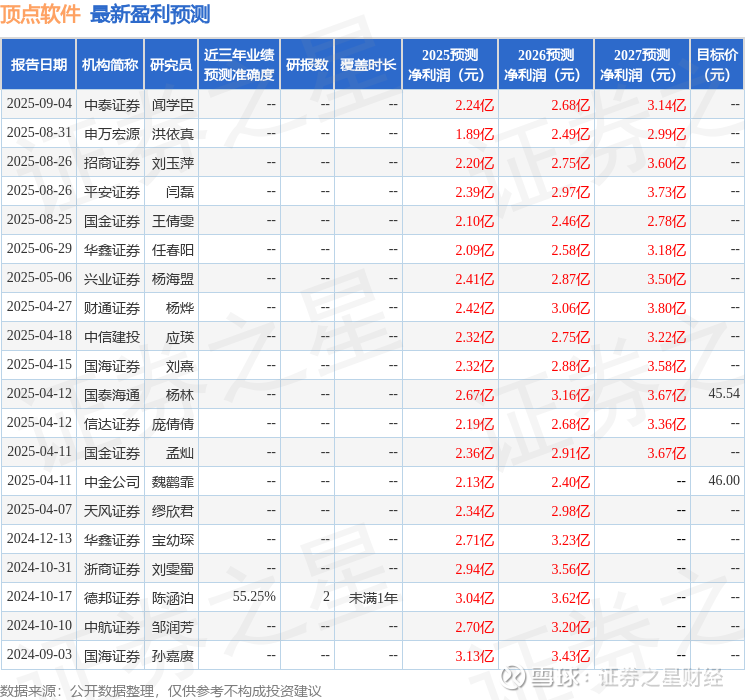
Task: Click the 天风证券 institution cell
Action: (x=112, y=511)
